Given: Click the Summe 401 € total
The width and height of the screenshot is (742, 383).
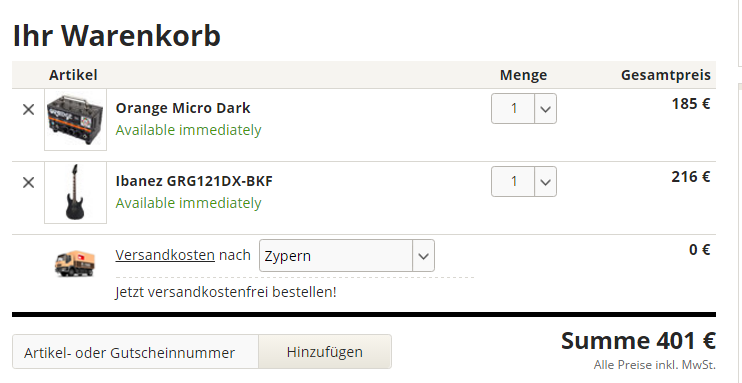Looking at the screenshot, I should click(638, 341).
